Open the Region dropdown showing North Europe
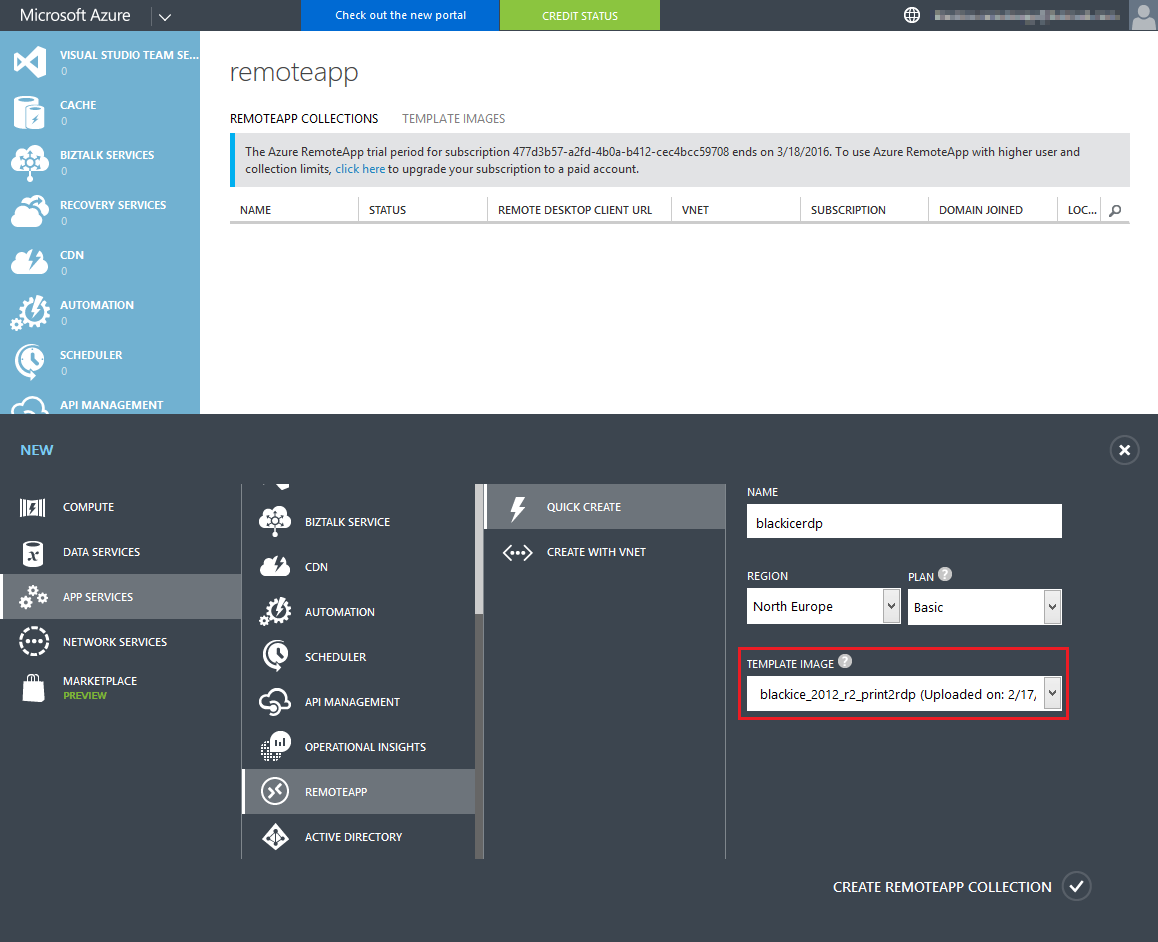Viewport: 1158px width, 942px height. point(823,606)
